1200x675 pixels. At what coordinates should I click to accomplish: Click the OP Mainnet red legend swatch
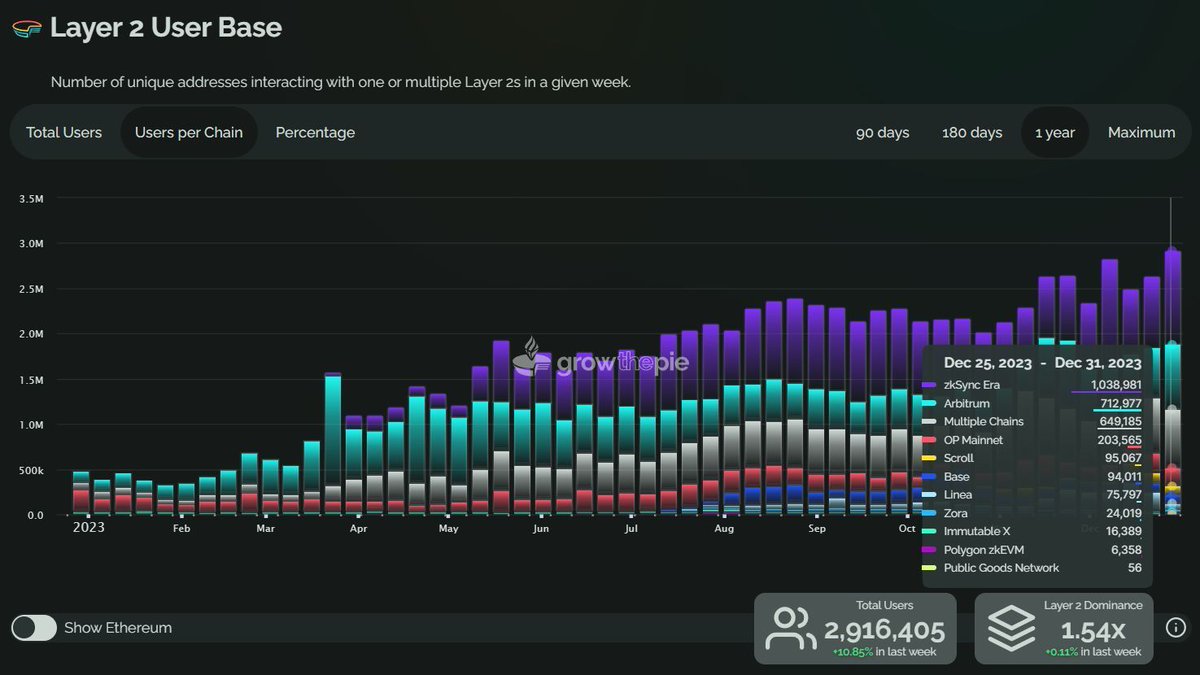click(x=929, y=440)
